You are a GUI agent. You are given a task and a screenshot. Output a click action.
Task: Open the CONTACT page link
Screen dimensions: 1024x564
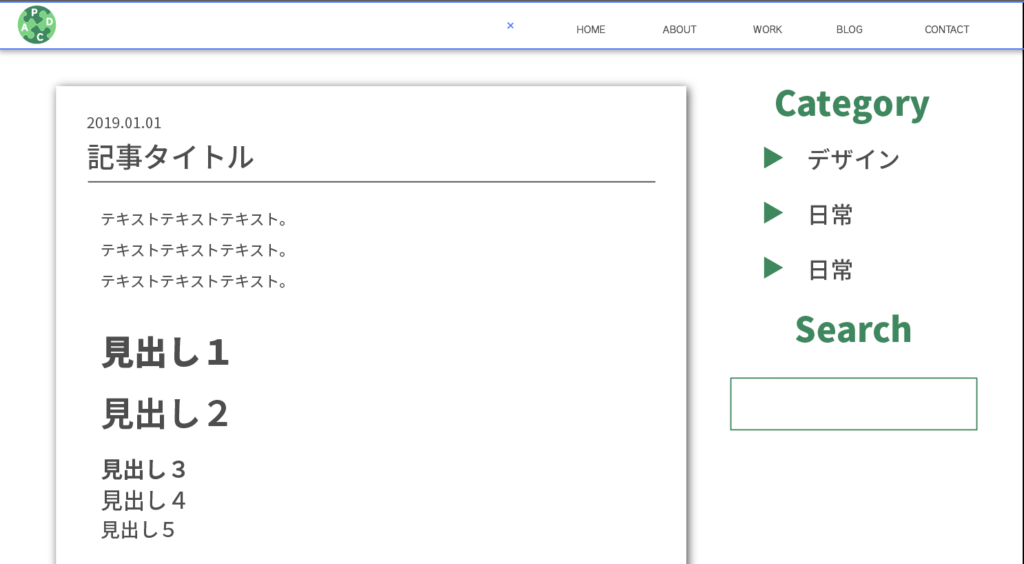(946, 30)
